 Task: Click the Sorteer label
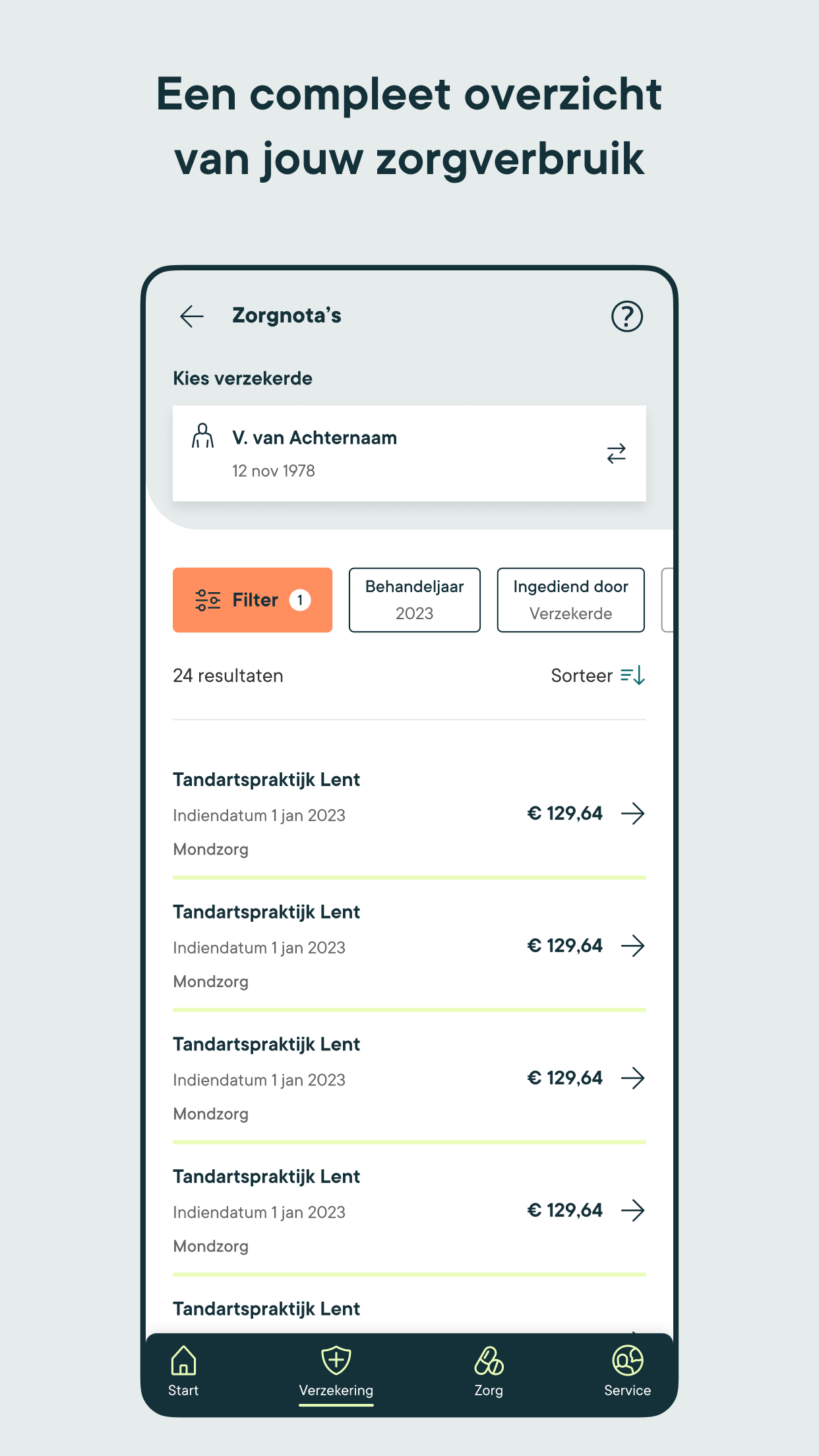point(582,676)
